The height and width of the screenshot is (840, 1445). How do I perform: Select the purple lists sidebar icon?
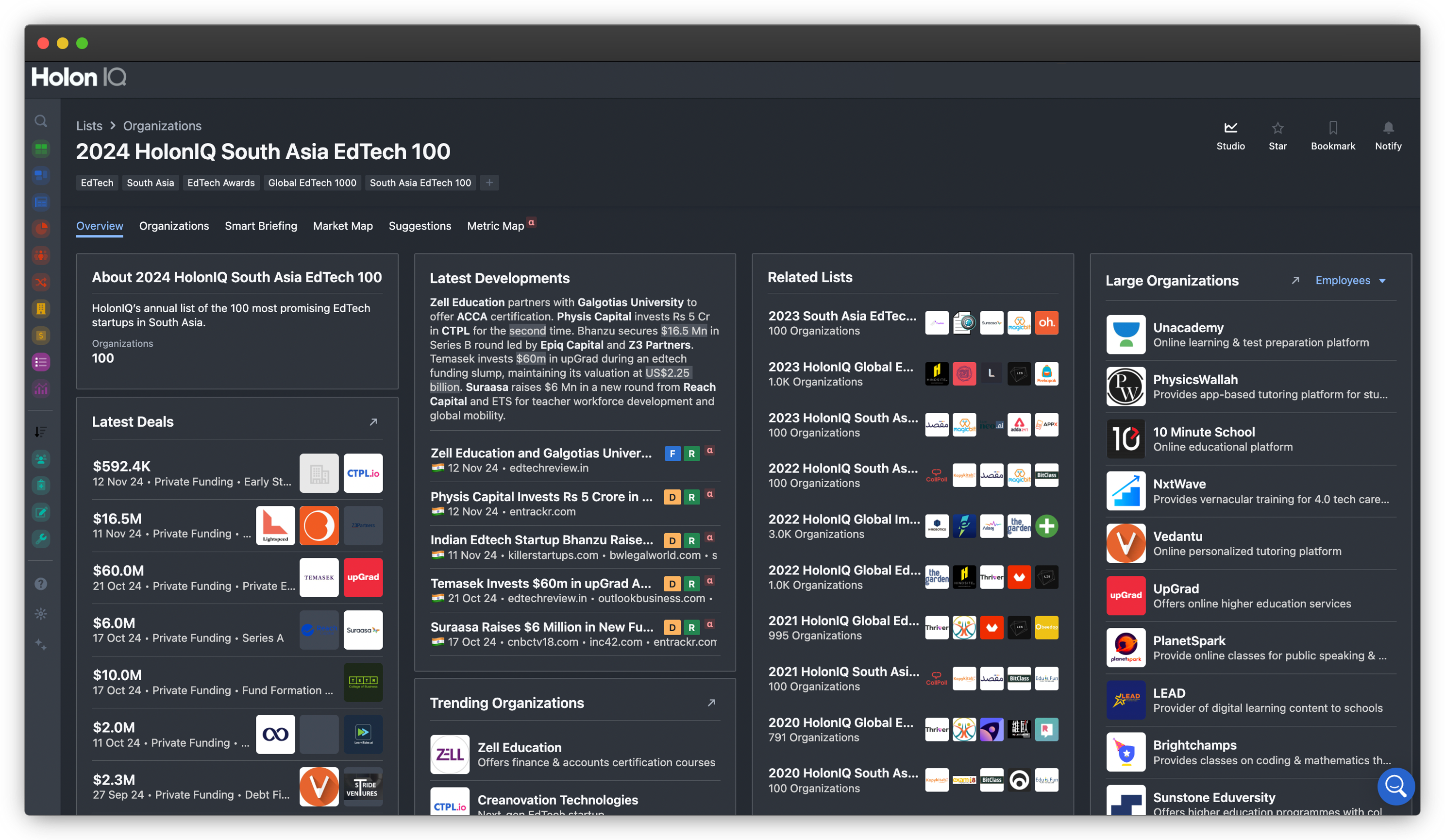(x=41, y=362)
